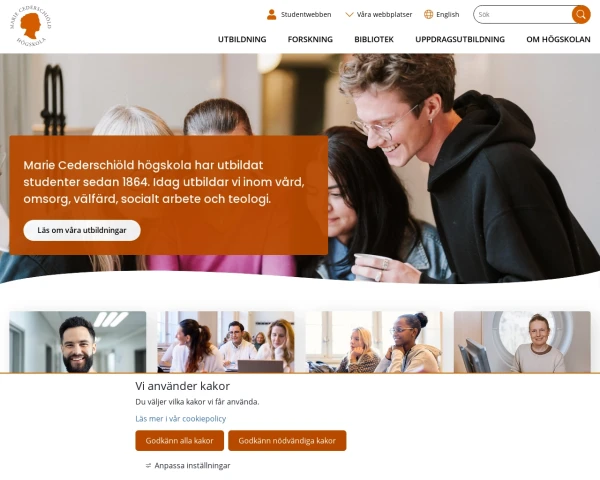Image resolution: width=600 pixels, height=480 pixels.
Task: Choose Godkänn nödvändiga kakor button
Action: [x=287, y=441]
